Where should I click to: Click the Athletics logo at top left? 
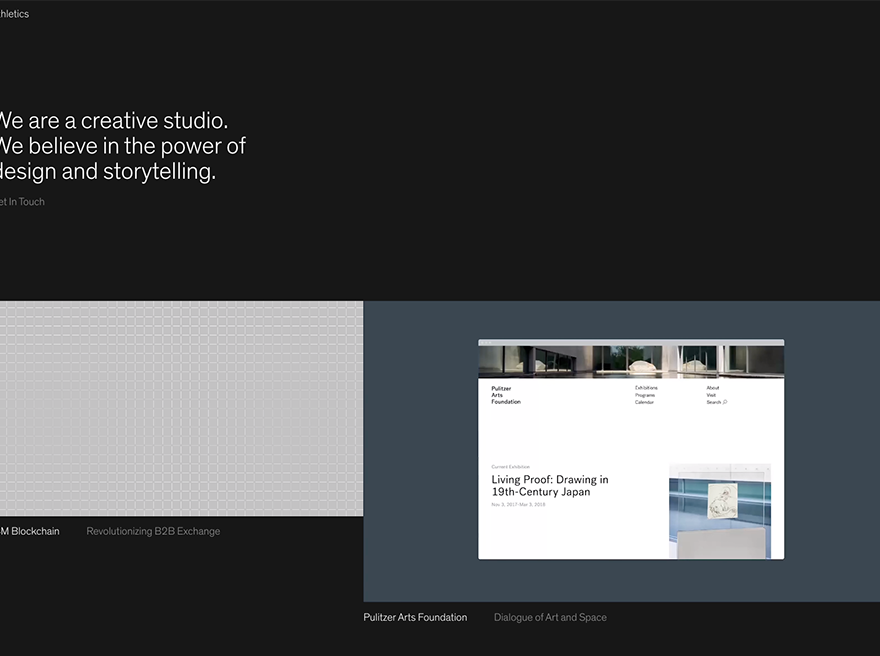14,14
